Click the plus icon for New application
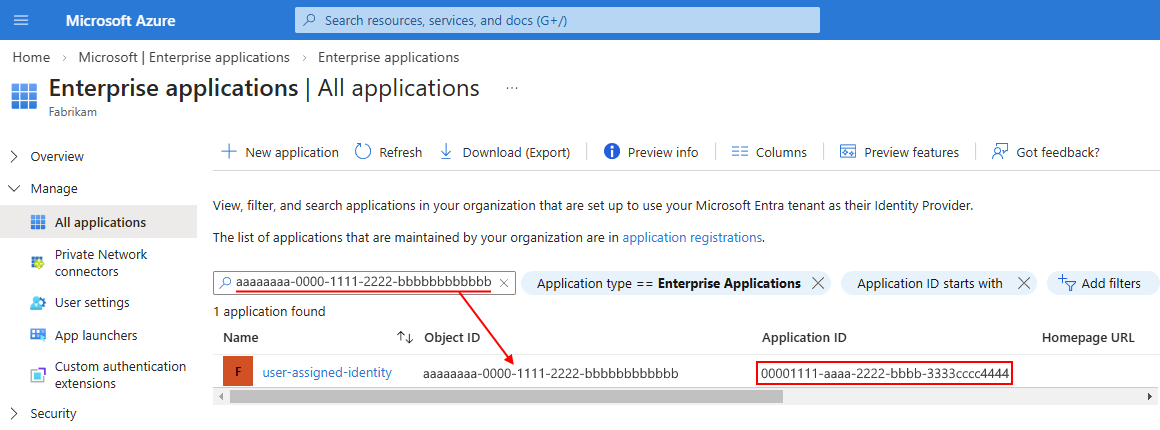Screen dimensions: 1160x430 point(229,152)
